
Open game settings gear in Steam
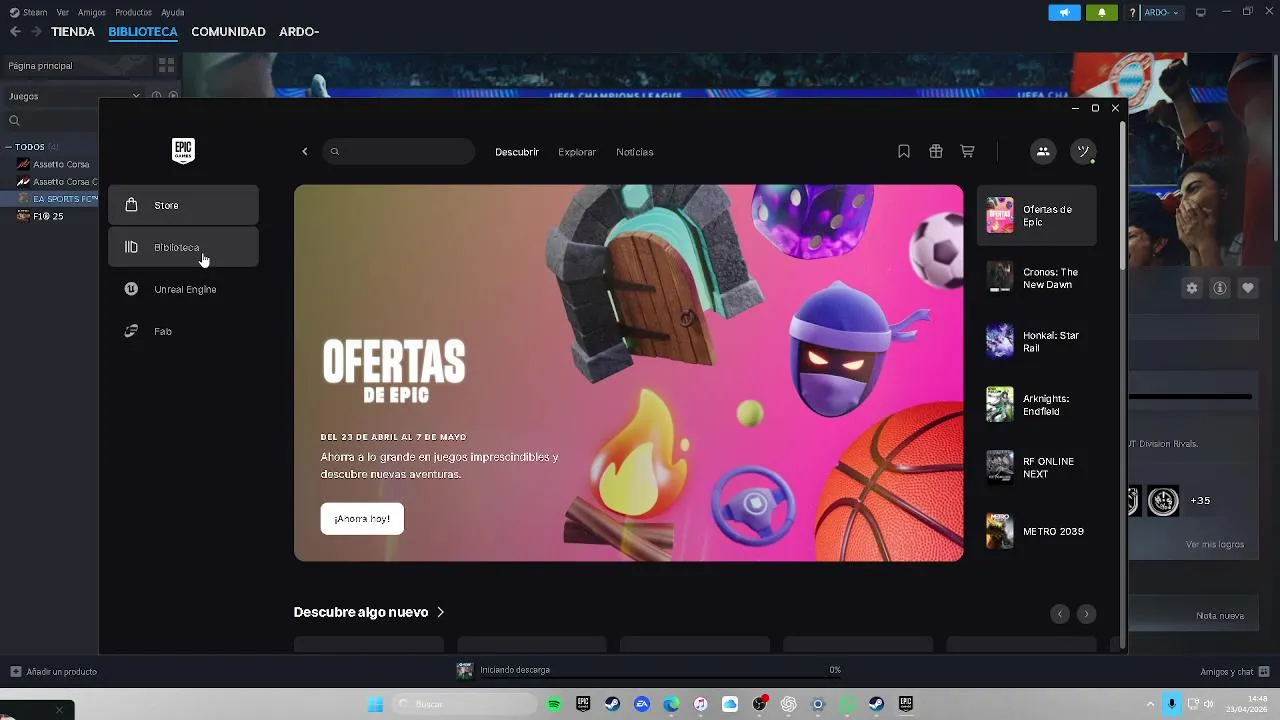tap(1192, 288)
